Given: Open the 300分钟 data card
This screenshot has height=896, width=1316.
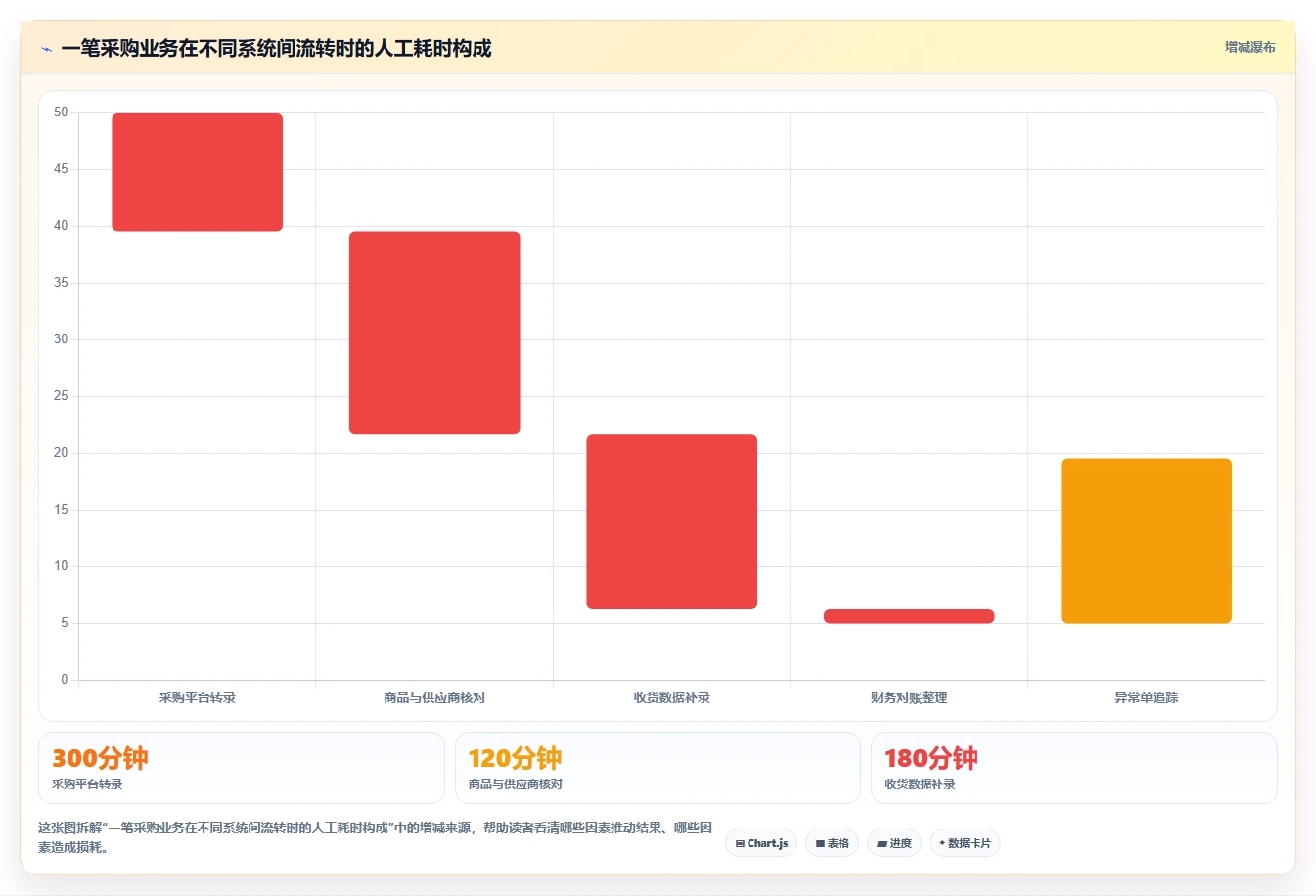Looking at the screenshot, I should (242, 768).
